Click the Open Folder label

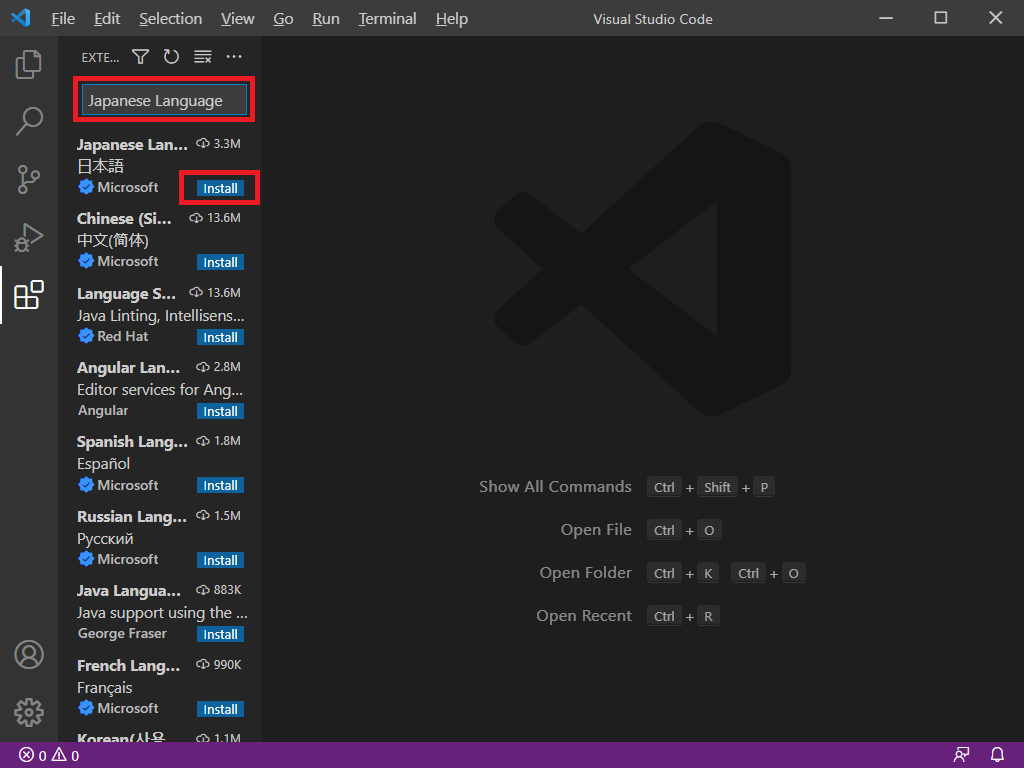[585, 573]
